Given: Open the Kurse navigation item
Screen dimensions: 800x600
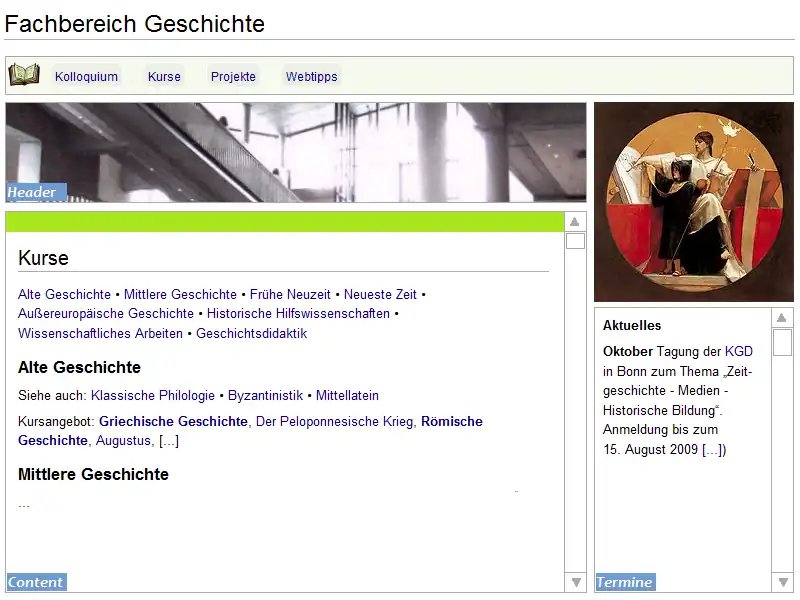Looking at the screenshot, I should click(x=164, y=77).
